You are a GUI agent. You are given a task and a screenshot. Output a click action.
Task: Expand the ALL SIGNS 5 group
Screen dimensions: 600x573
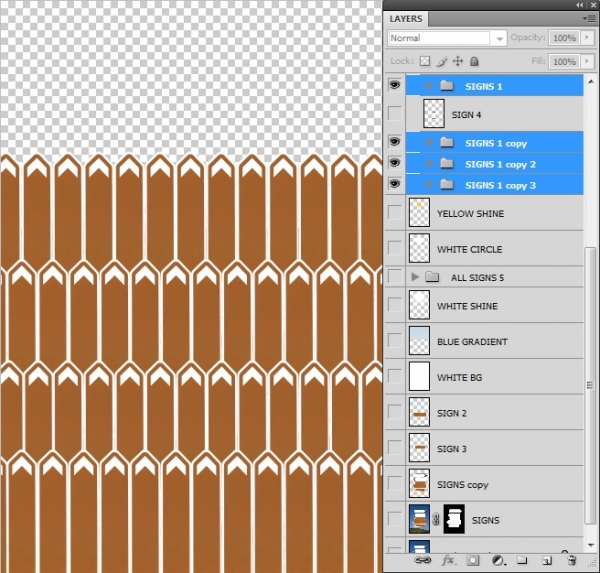415,277
